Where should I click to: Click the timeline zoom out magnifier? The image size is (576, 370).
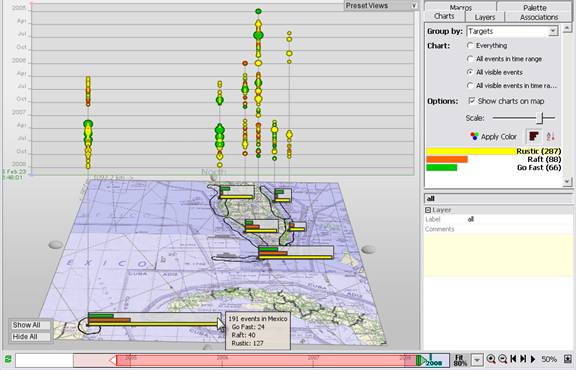coord(503,359)
